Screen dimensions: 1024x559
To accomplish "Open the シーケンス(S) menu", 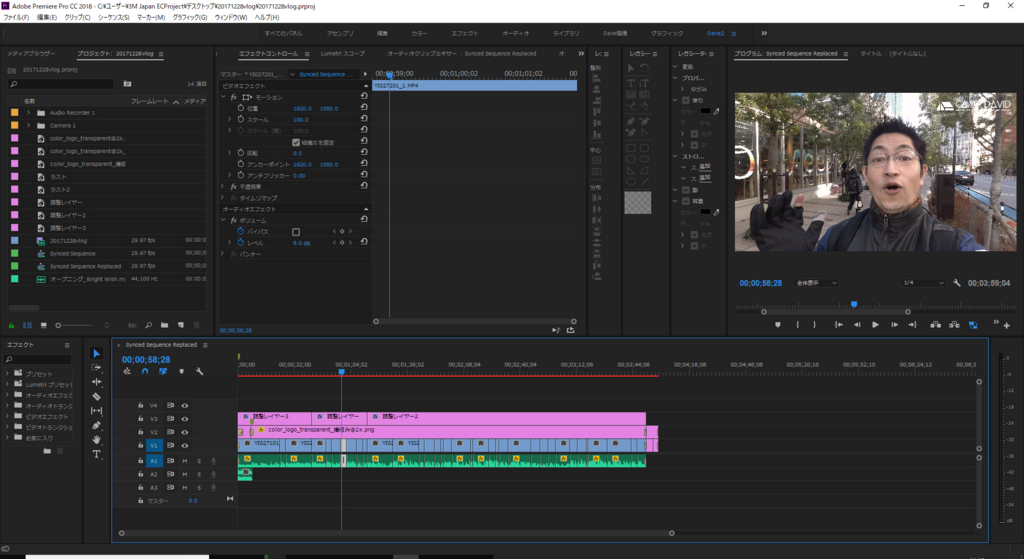I will (114, 17).
